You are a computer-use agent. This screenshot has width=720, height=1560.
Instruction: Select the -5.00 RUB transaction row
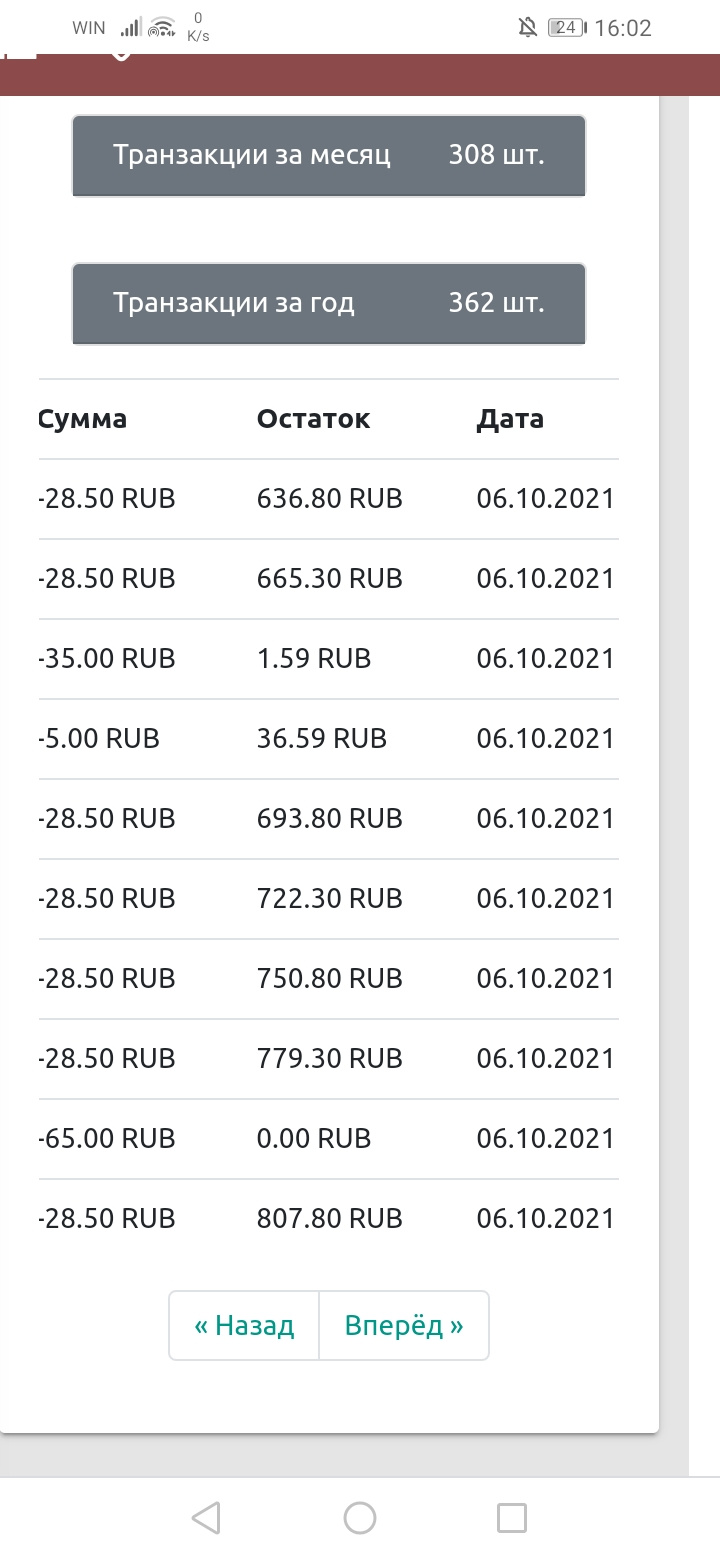pos(329,739)
